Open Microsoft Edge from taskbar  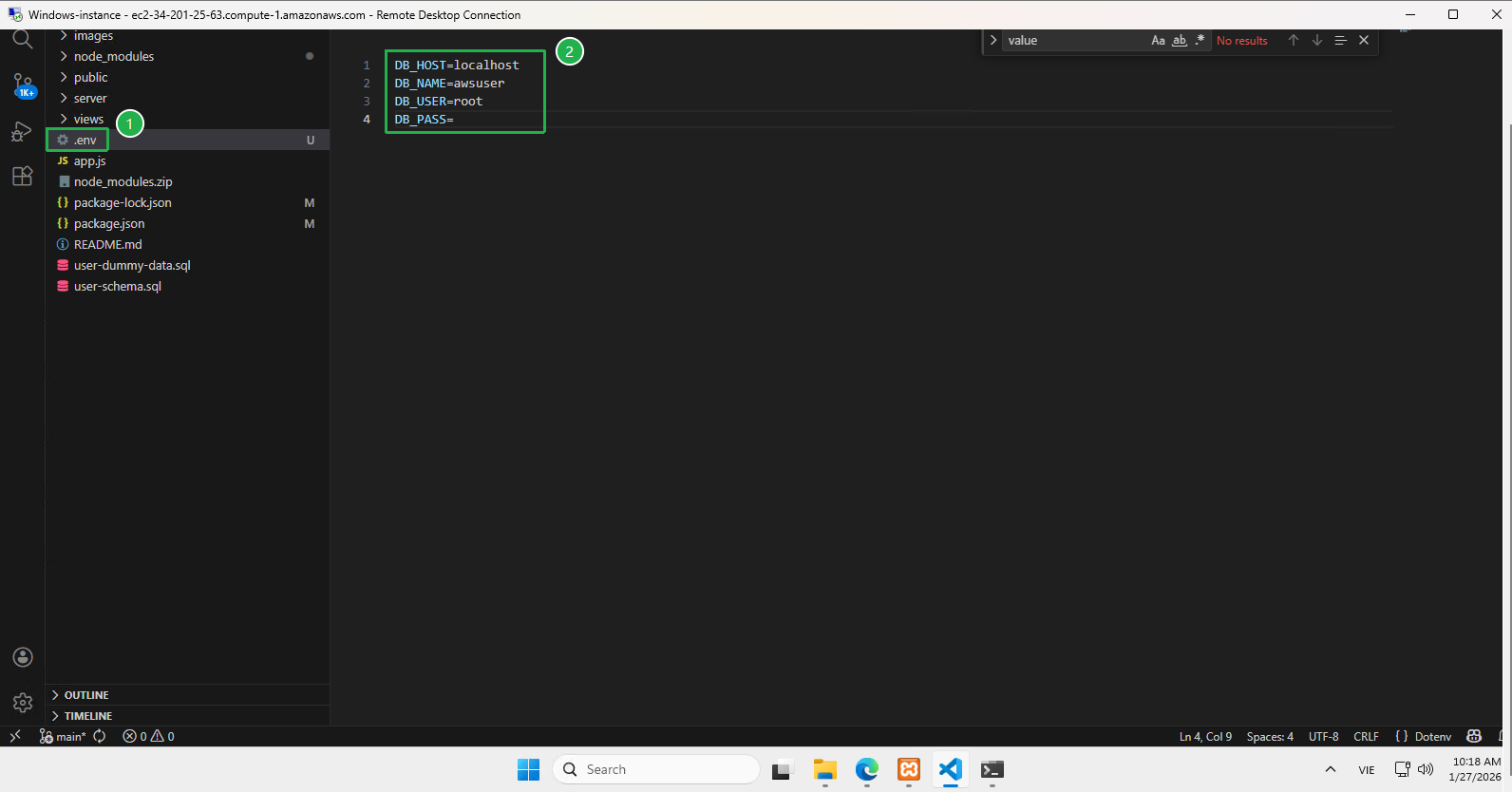(866, 769)
